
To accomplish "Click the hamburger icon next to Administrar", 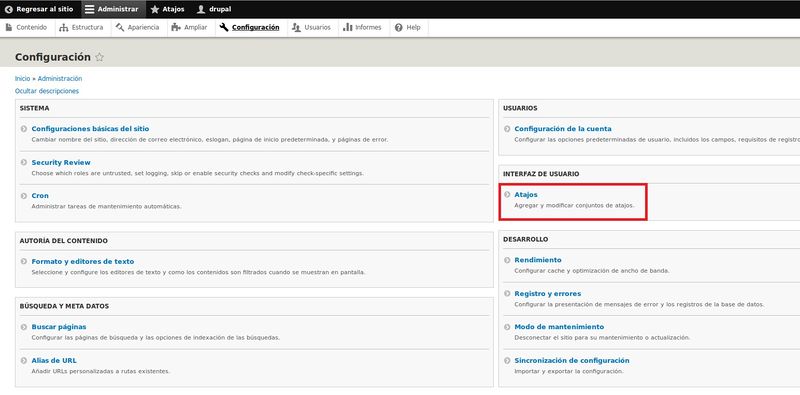I will [x=89, y=9].
